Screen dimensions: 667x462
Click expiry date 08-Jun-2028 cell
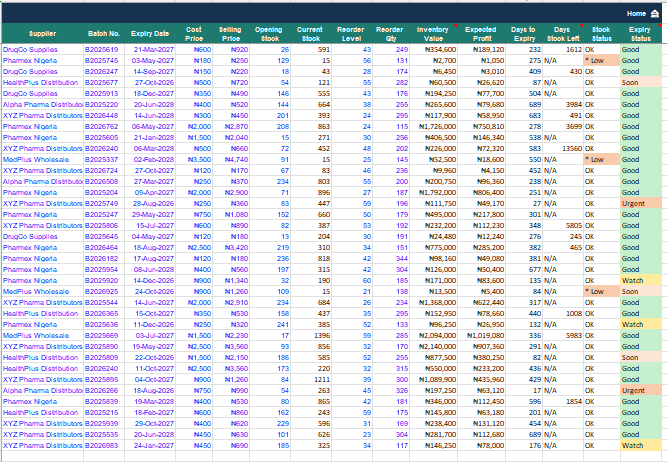(x=150, y=270)
